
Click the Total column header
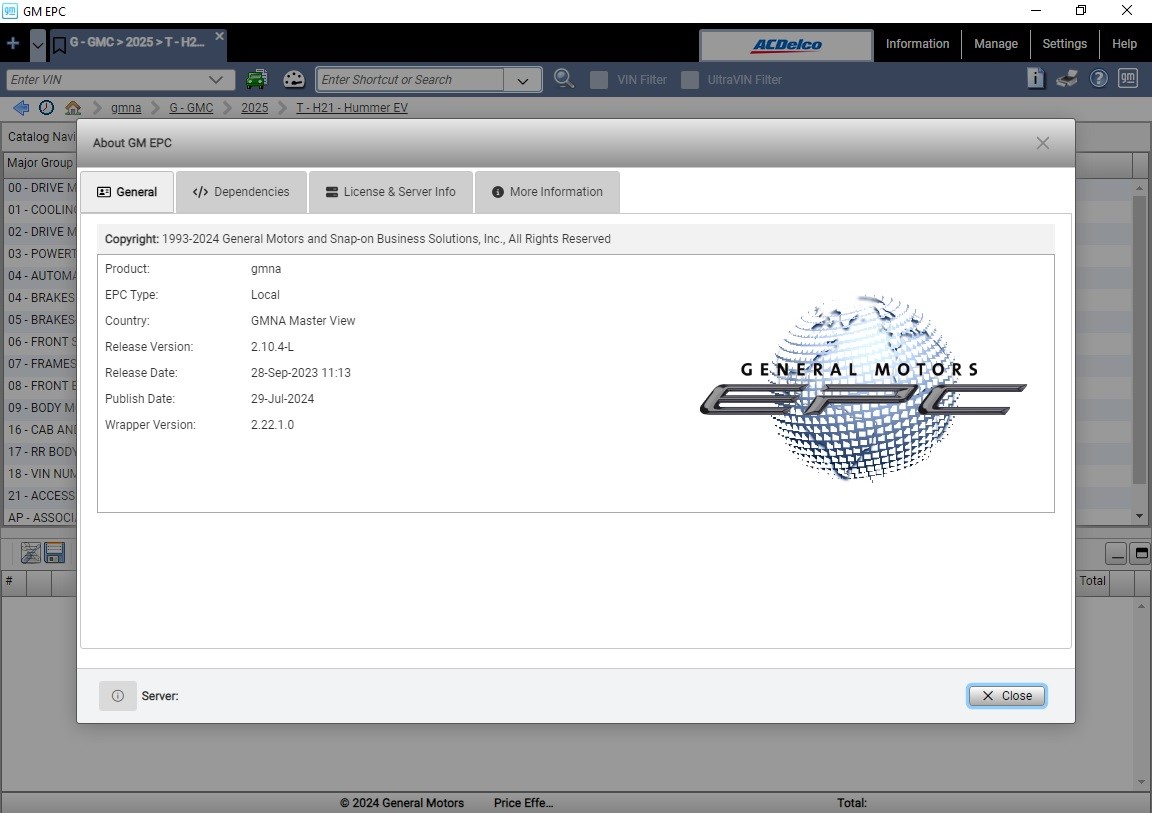coord(1092,581)
